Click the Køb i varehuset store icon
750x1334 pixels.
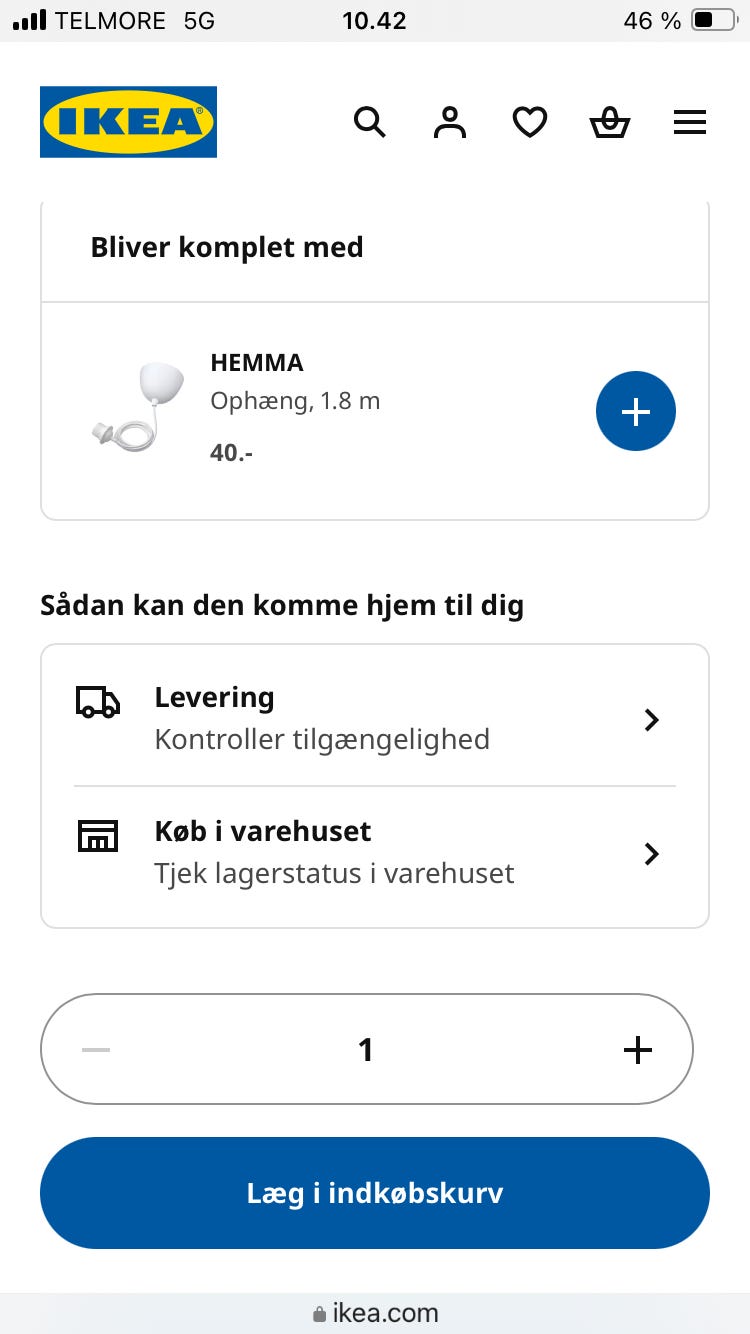(98, 835)
